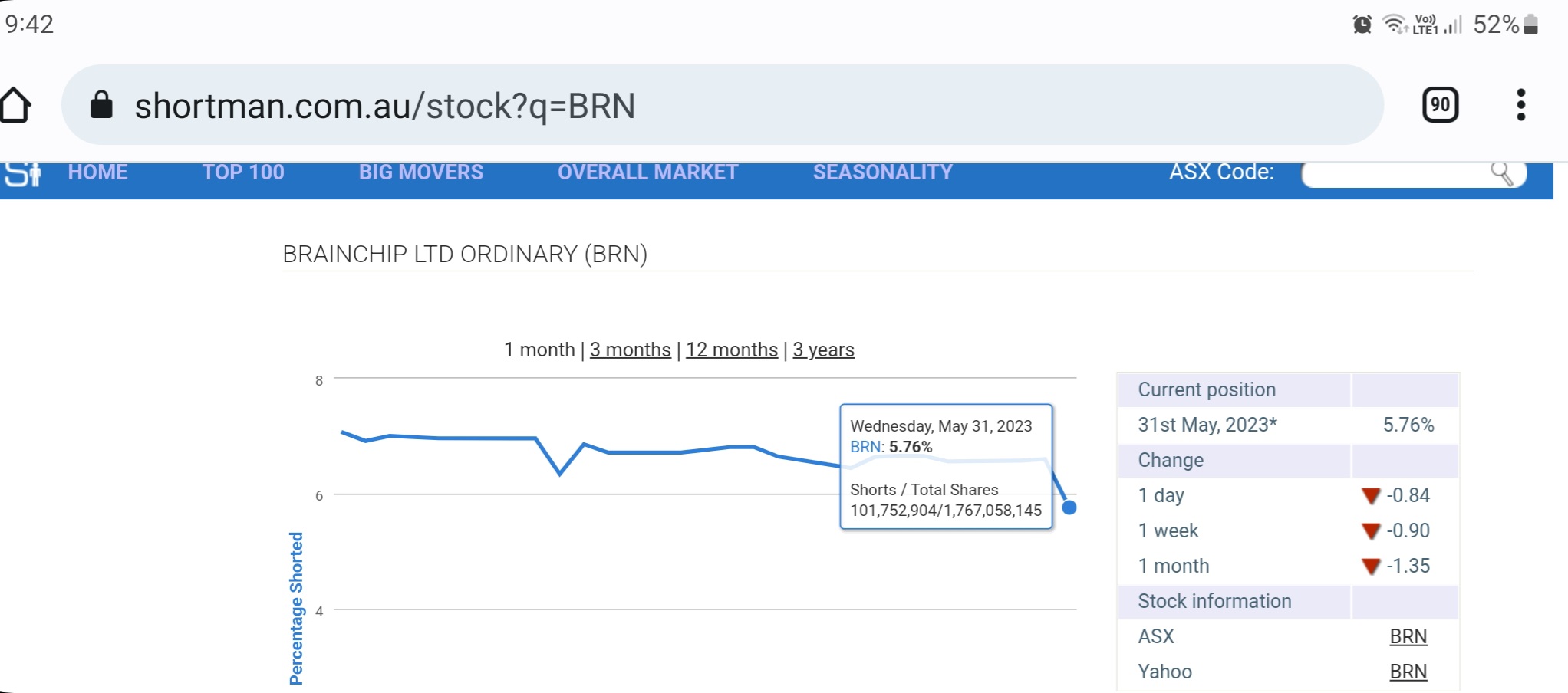Tap the Wi-Fi icon in status bar

tap(1393, 25)
